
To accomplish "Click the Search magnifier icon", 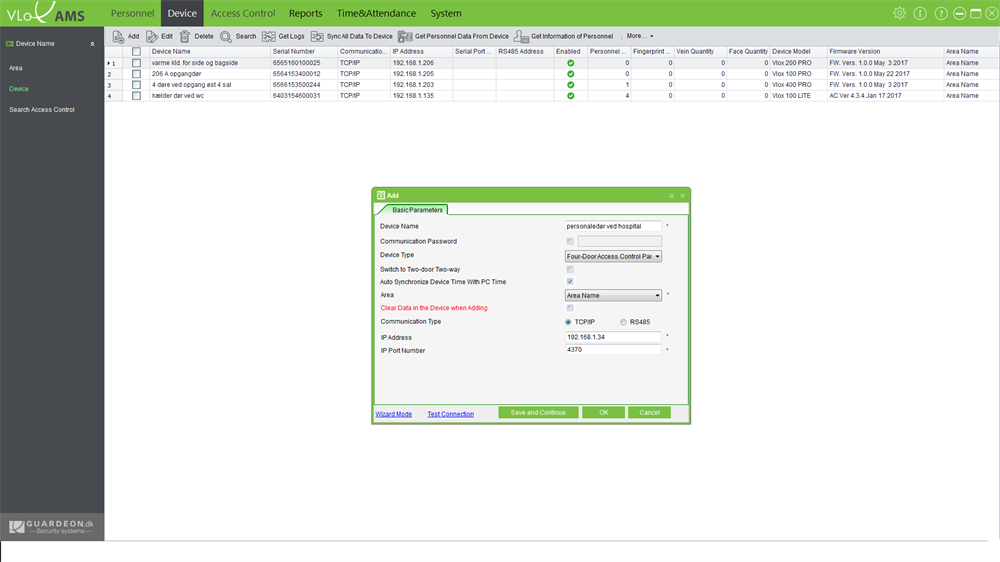I will coord(226,36).
